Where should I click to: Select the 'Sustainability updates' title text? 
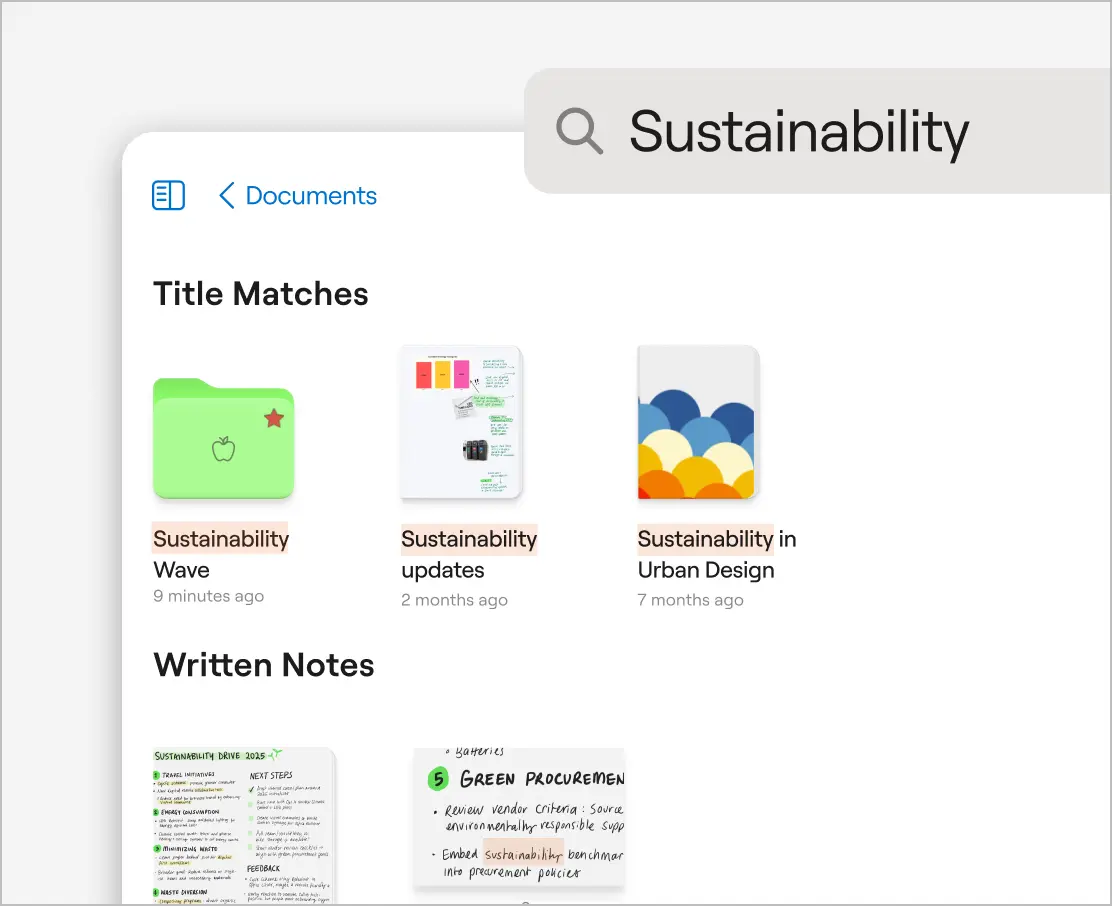[469, 554]
